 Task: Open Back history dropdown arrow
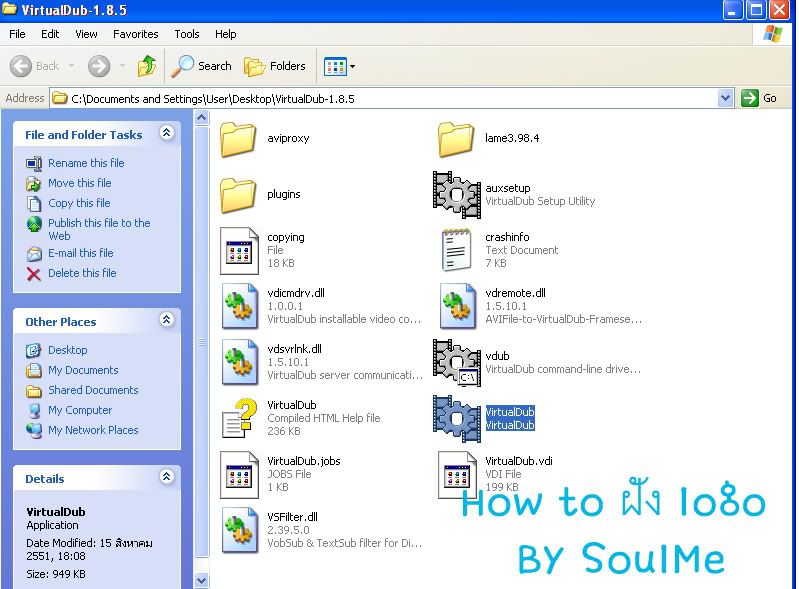(x=71, y=66)
